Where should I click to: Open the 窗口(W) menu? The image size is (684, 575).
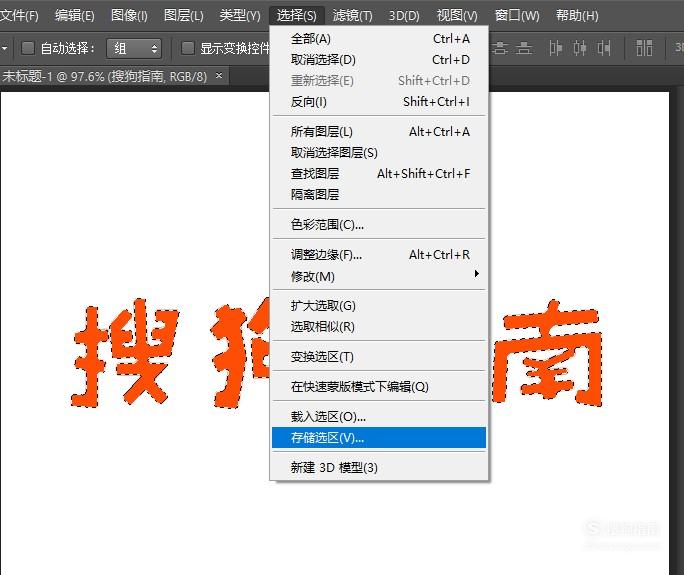517,16
